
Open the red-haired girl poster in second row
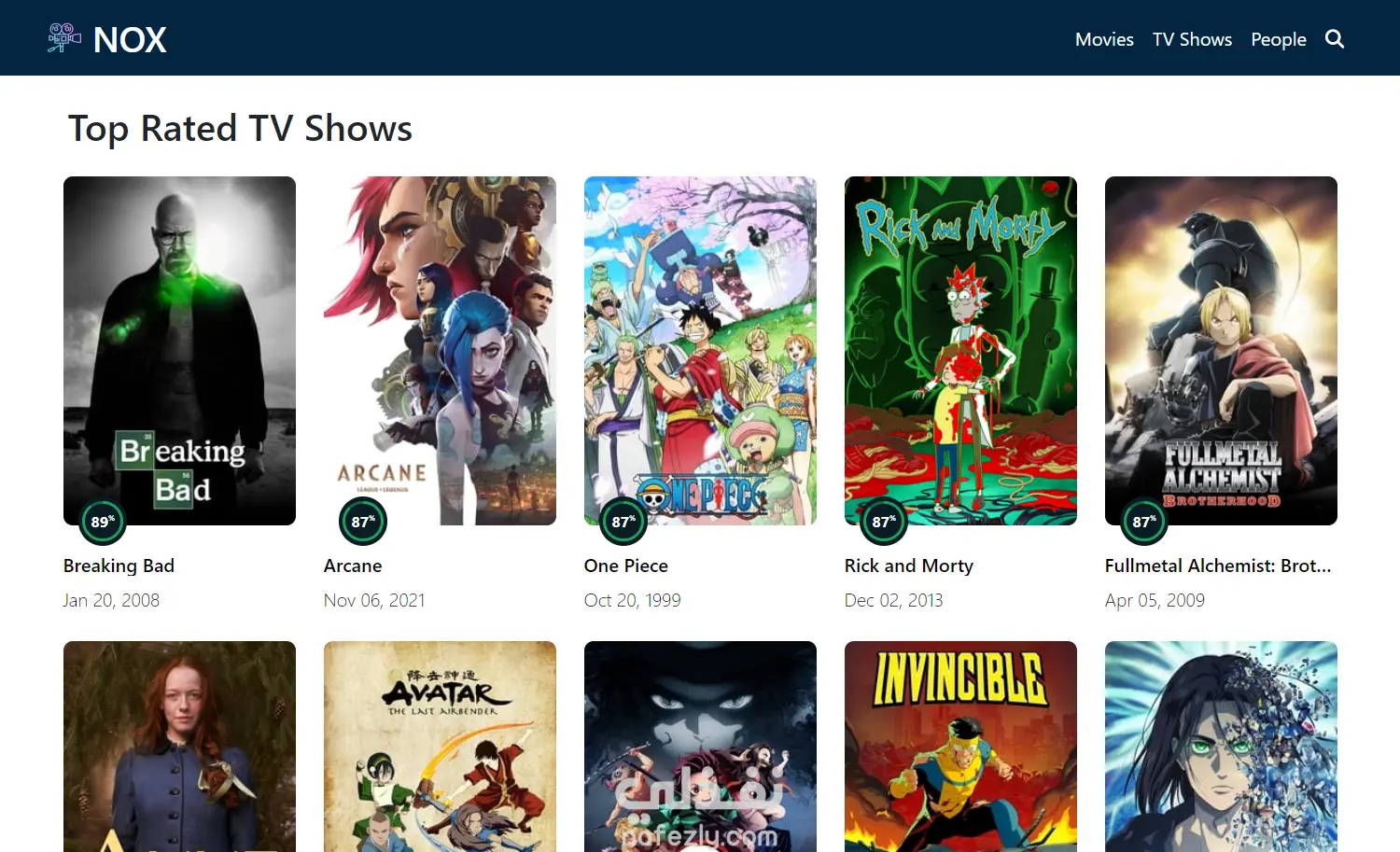point(179,747)
